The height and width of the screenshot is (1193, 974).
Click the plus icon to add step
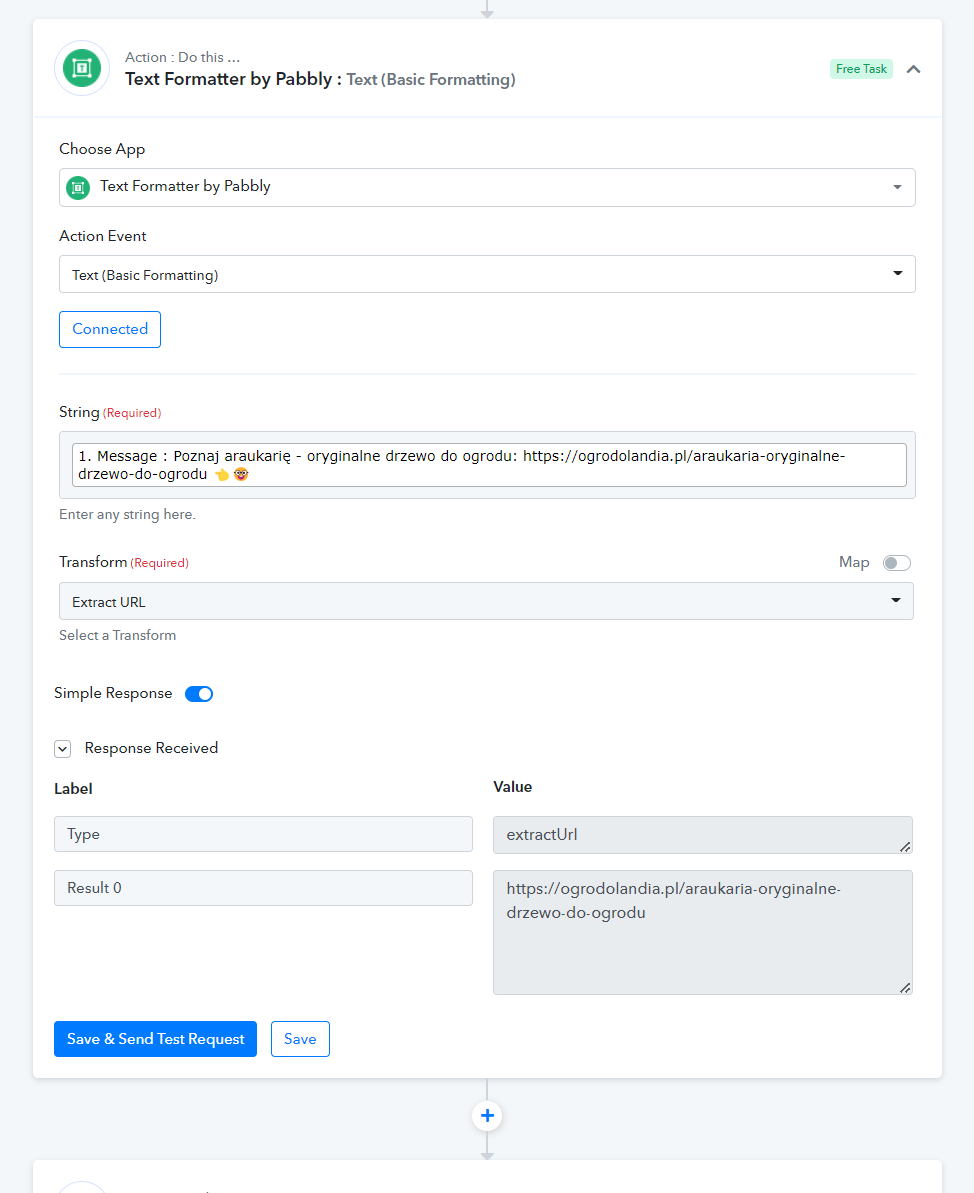pos(487,1115)
